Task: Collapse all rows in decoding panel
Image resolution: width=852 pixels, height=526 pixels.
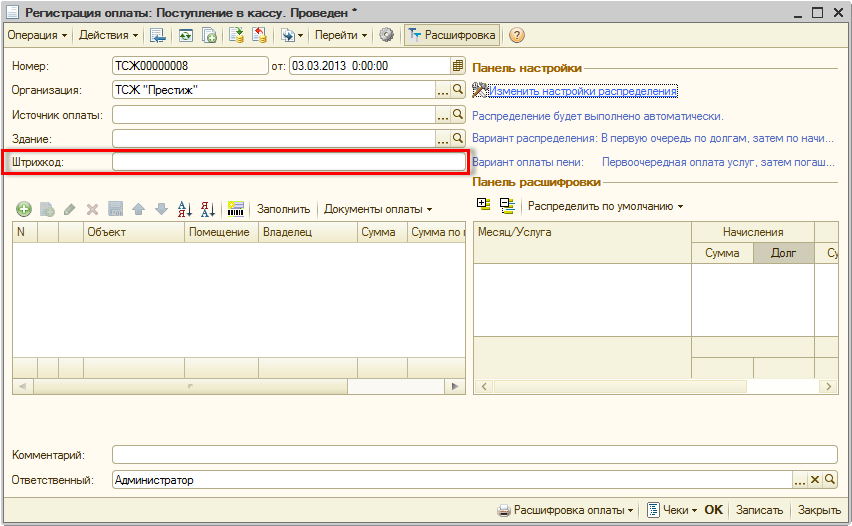Action: (x=507, y=205)
